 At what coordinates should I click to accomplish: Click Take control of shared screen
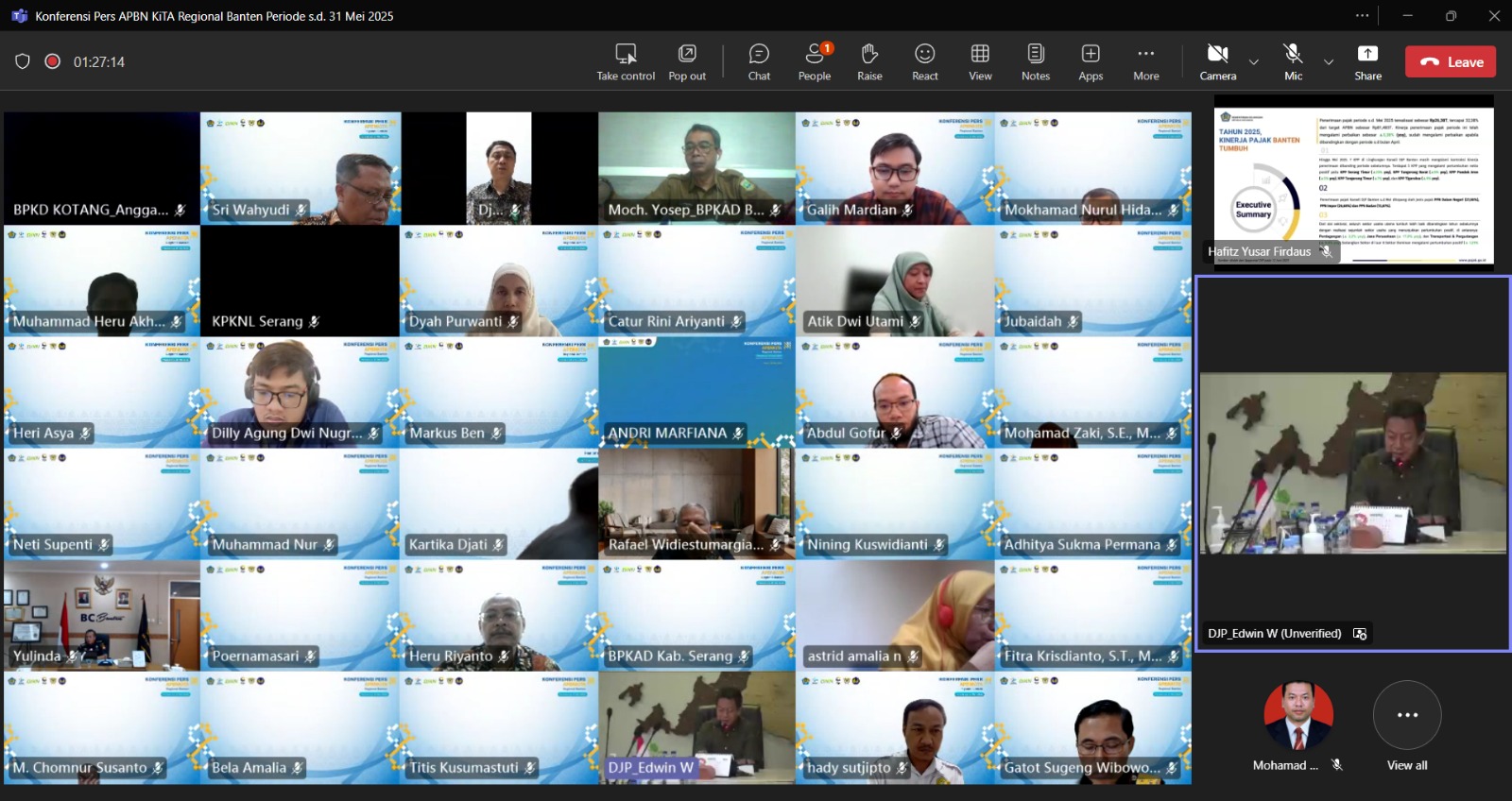(x=626, y=61)
